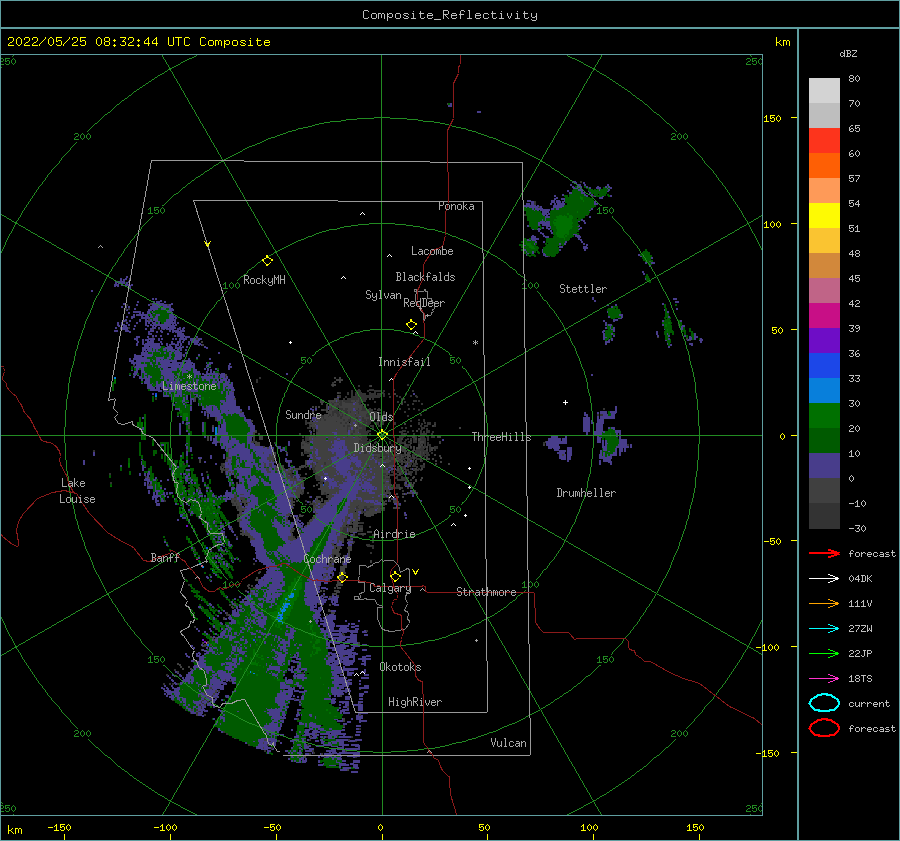Image resolution: width=900 pixels, height=841 pixels.
Task: Pick the red 65 dBZ swatch
Action: point(824,140)
